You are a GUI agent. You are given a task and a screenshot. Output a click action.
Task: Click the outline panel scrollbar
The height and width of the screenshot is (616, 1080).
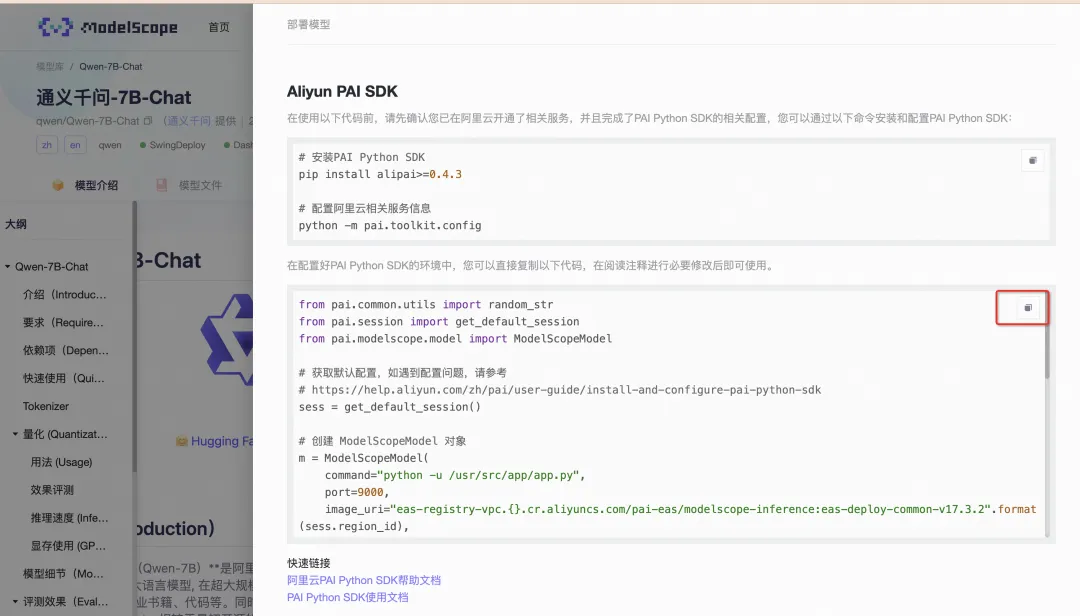(x=134, y=336)
